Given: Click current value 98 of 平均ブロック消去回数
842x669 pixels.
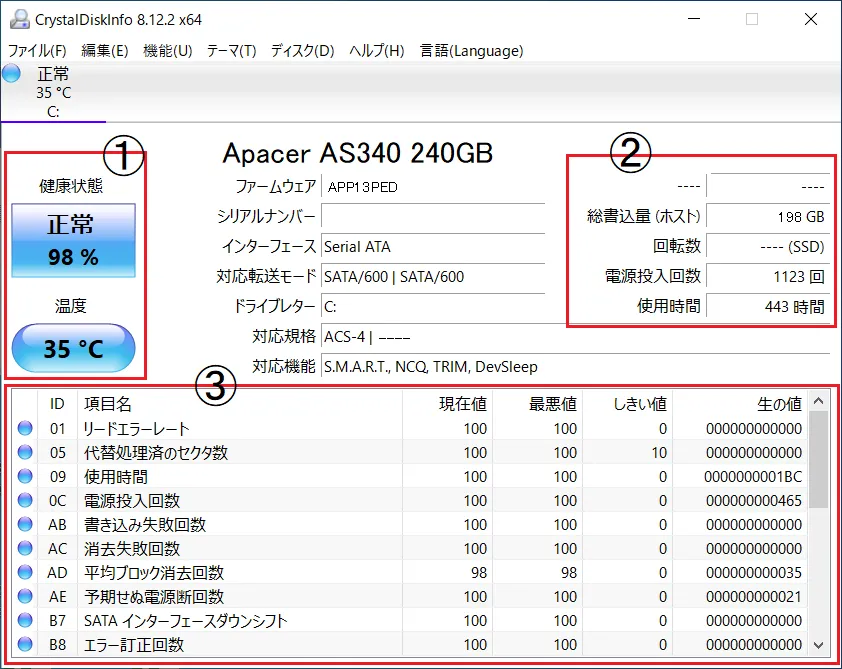Looking at the screenshot, I should click(479, 572).
